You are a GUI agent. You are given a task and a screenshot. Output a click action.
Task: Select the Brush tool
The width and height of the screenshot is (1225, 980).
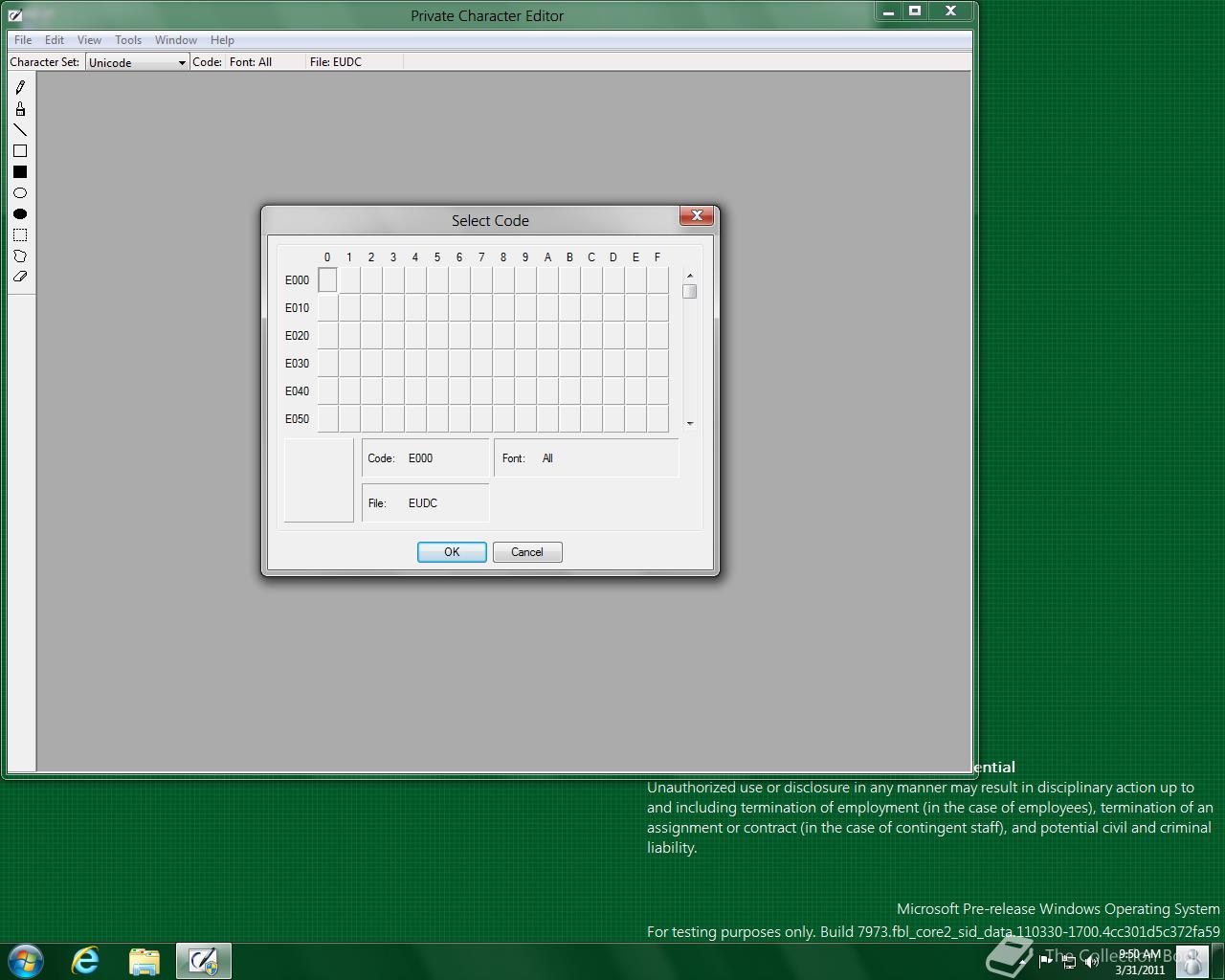(x=20, y=109)
